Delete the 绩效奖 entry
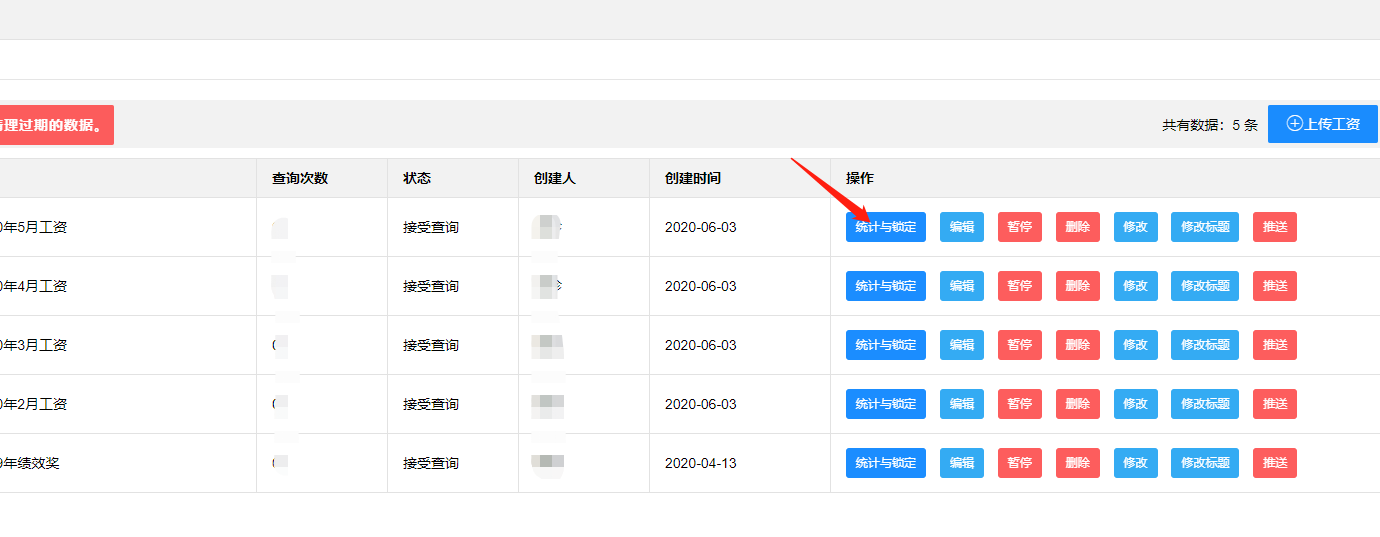The image size is (1380, 537). [1077, 463]
